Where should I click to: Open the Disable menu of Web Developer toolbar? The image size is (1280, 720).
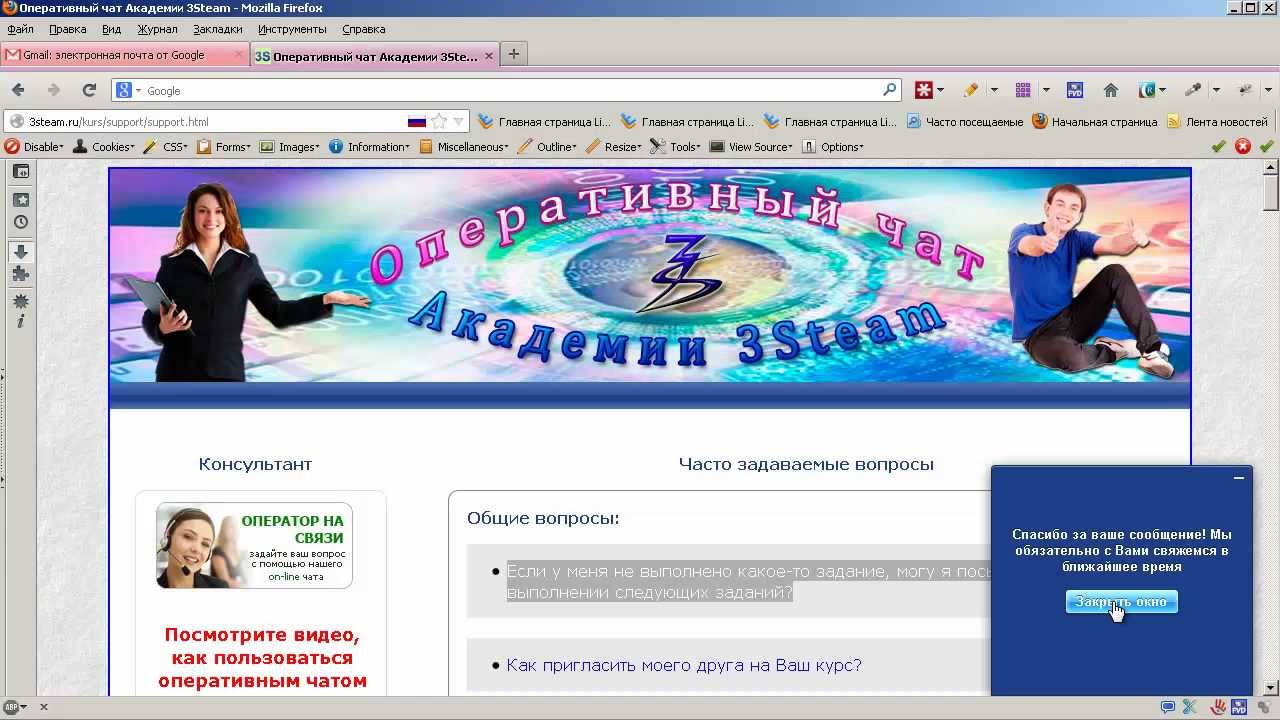pos(34,147)
